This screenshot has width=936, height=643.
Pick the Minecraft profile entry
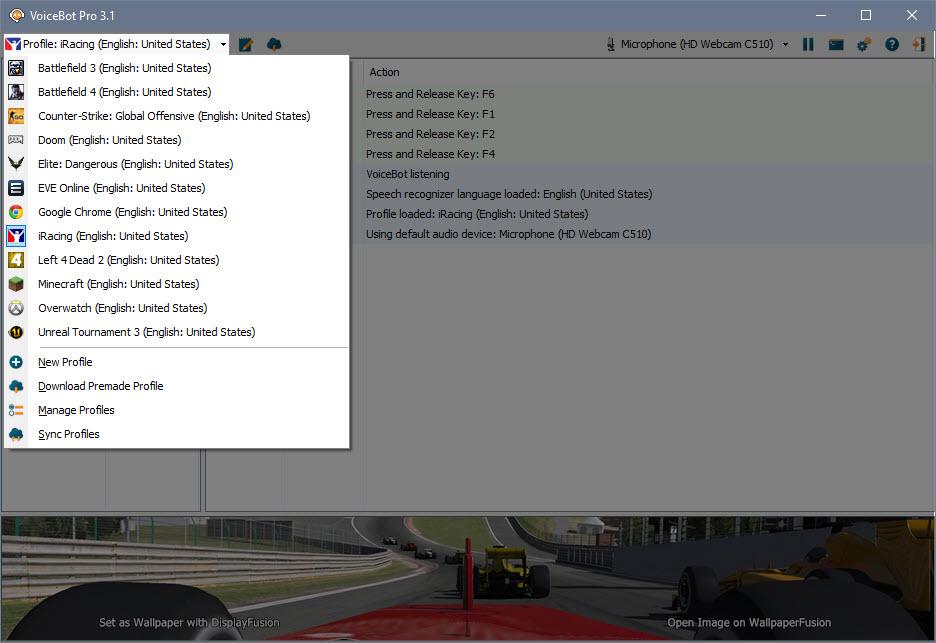(x=177, y=284)
